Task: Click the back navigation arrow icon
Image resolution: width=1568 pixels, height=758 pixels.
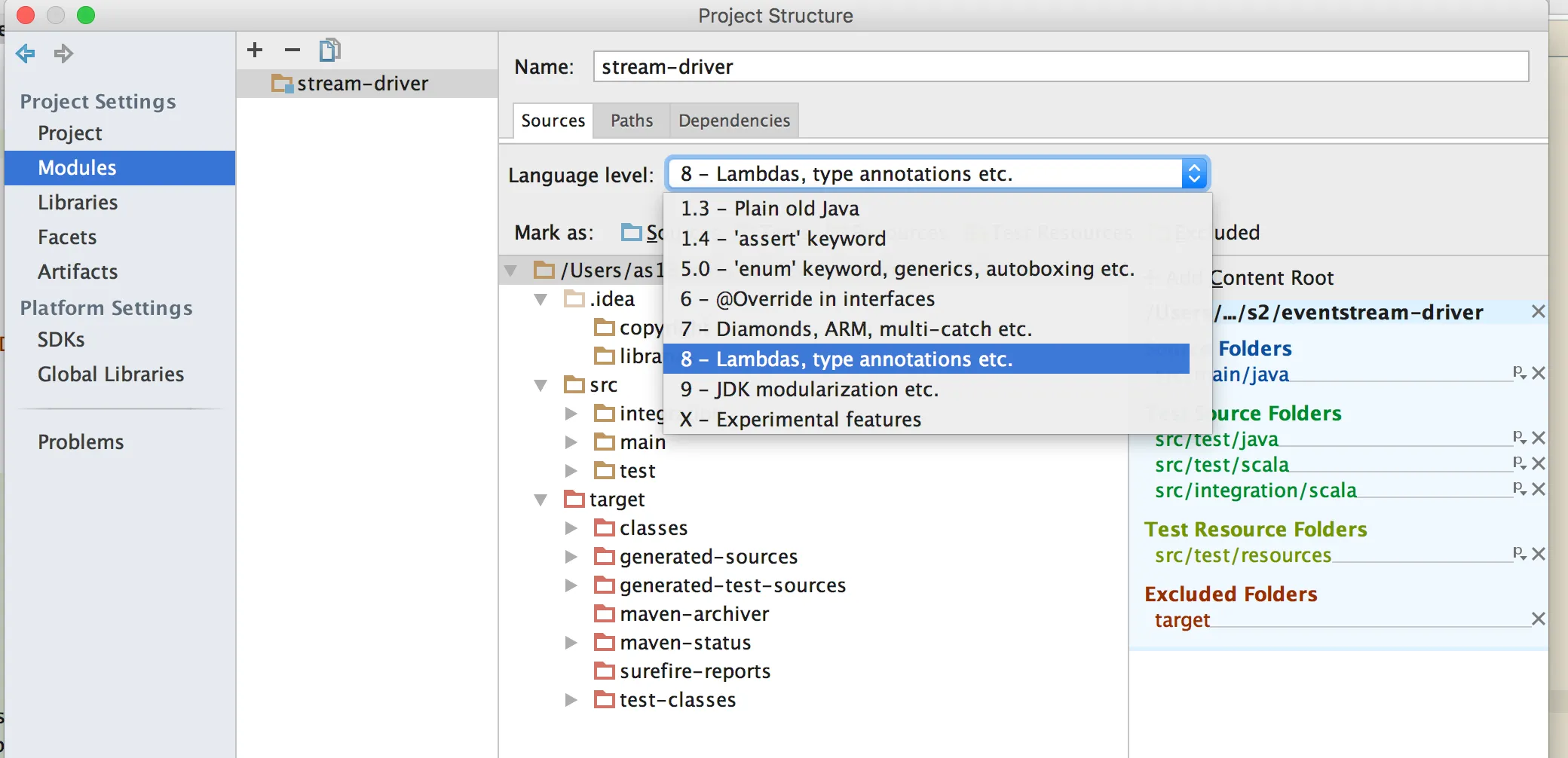Action: coord(26,53)
